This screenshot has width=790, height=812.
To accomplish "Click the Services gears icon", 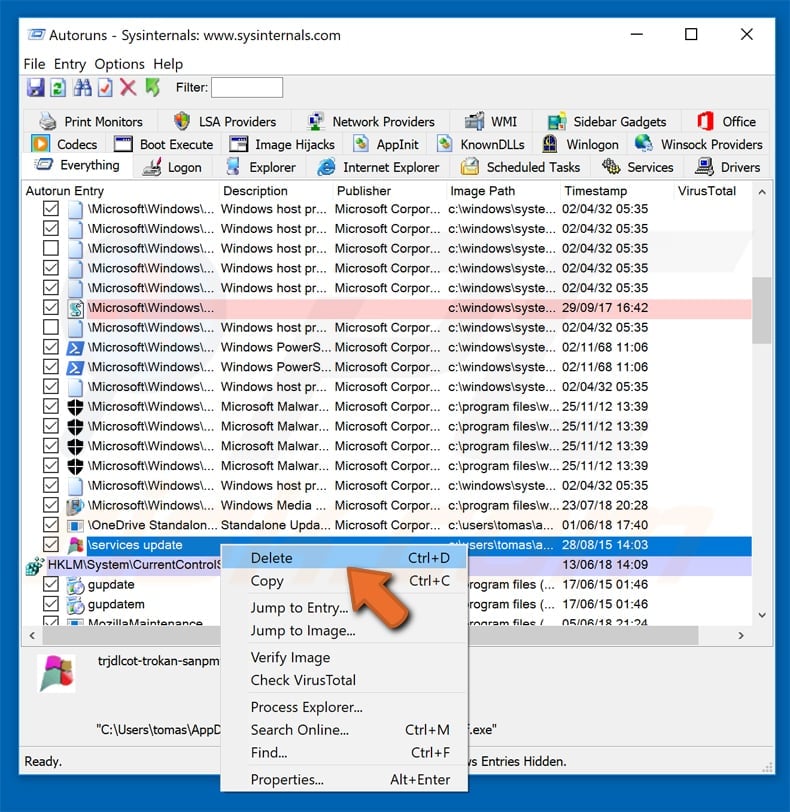I will 611,167.
